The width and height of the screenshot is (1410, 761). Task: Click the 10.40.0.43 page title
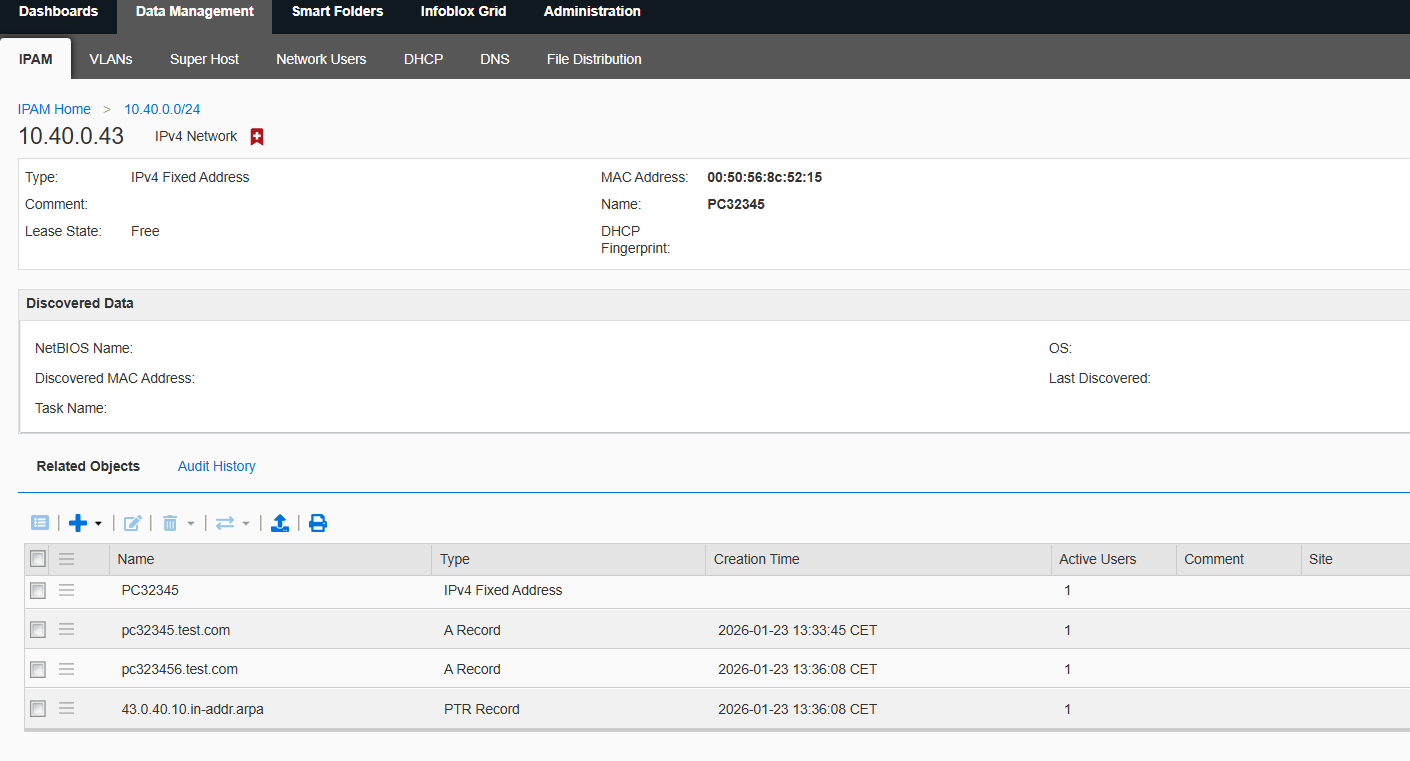coord(71,137)
